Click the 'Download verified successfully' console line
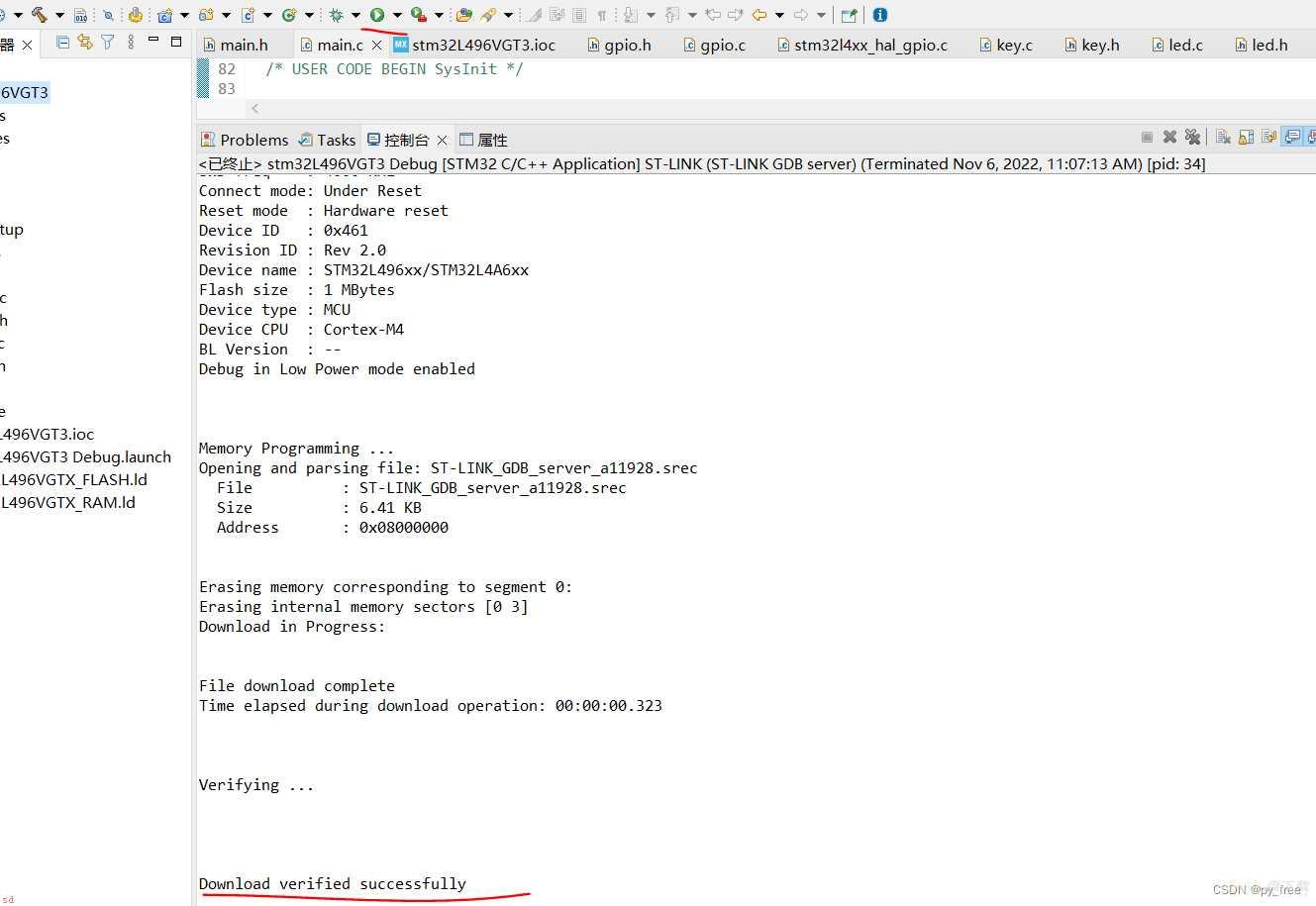 tap(333, 883)
